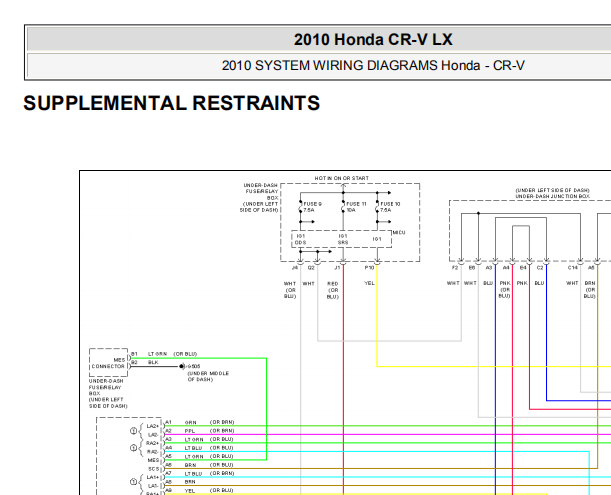Click junction box pin label 'E6'
The width and height of the screenshot is (611, 495).
(471, 268)
